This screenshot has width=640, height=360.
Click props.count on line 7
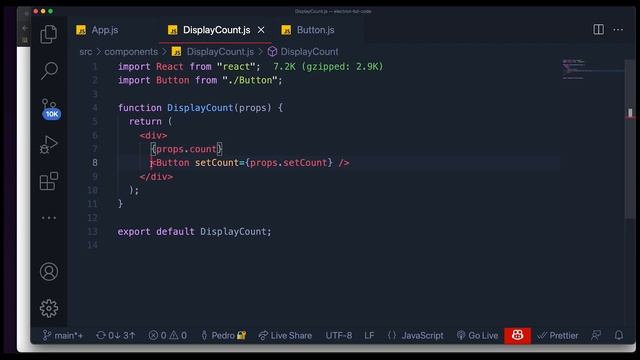pyautogui.click(x=186, y=149)
